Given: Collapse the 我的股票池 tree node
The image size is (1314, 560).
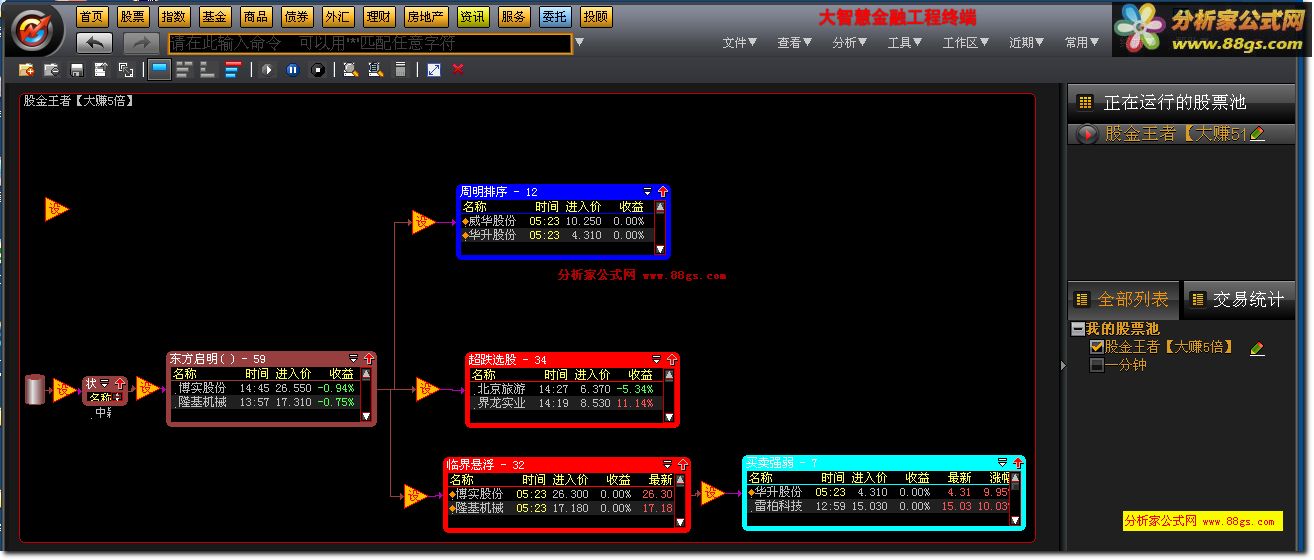Looking at the screenshot, I should tap(1077, 329).
